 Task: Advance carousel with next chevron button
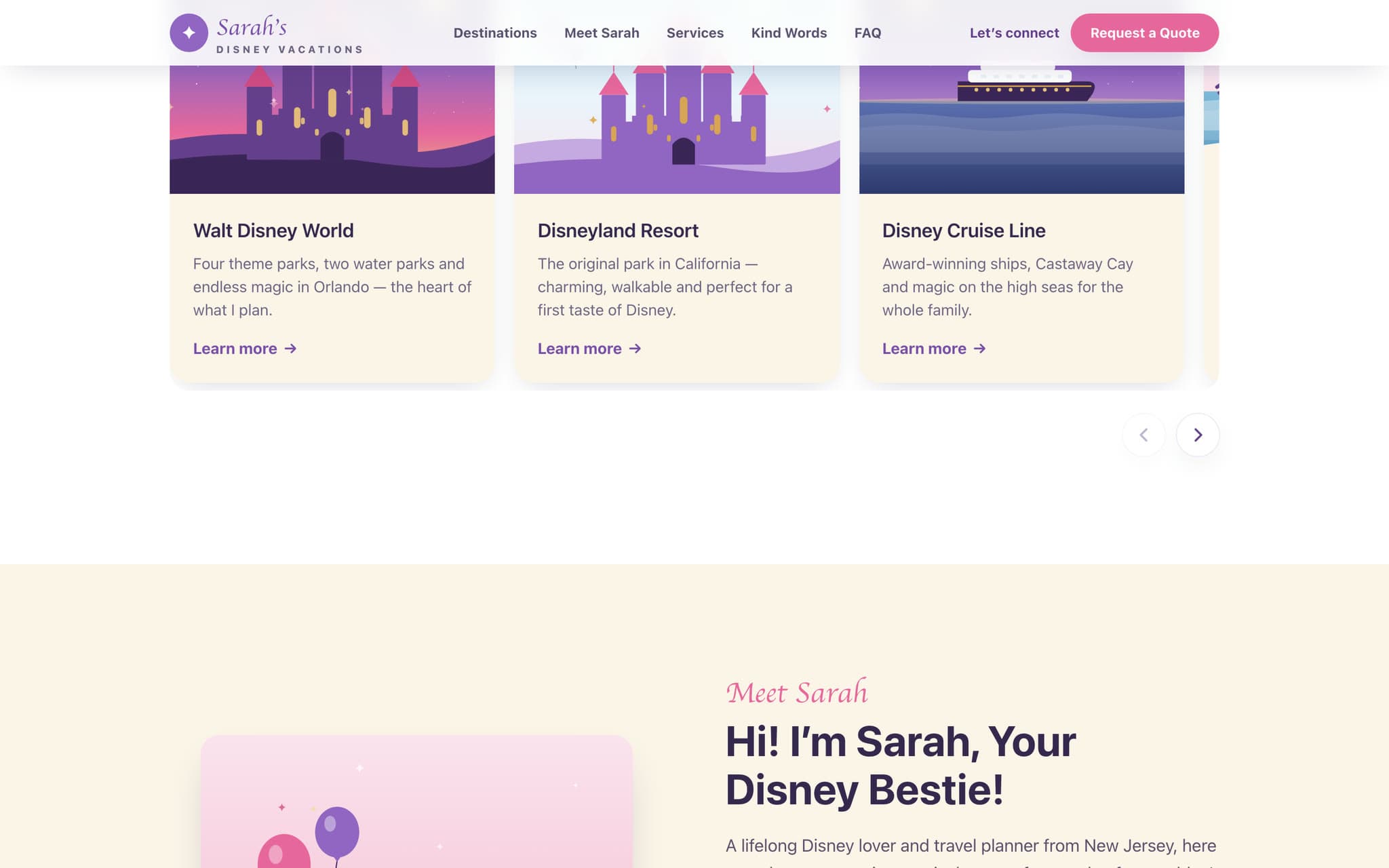(x=1198, y=435)
